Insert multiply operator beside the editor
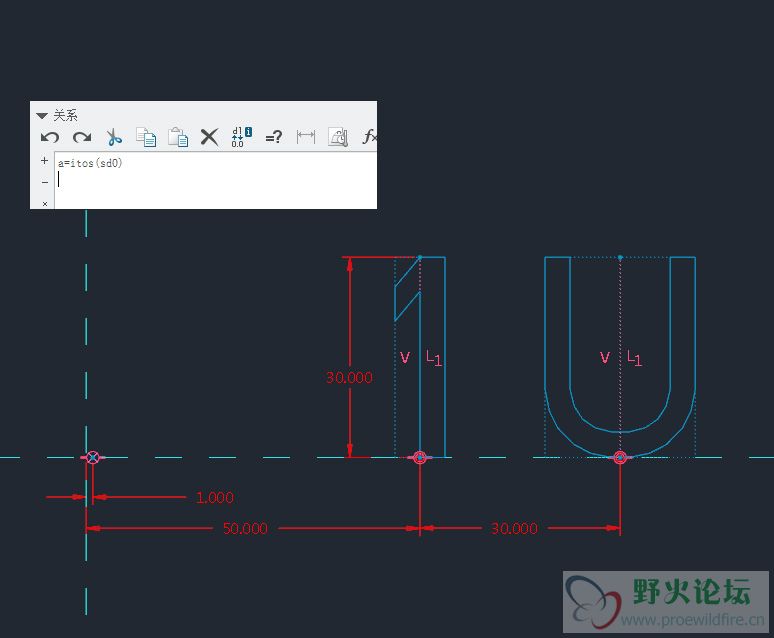 (x=45, y=203)
